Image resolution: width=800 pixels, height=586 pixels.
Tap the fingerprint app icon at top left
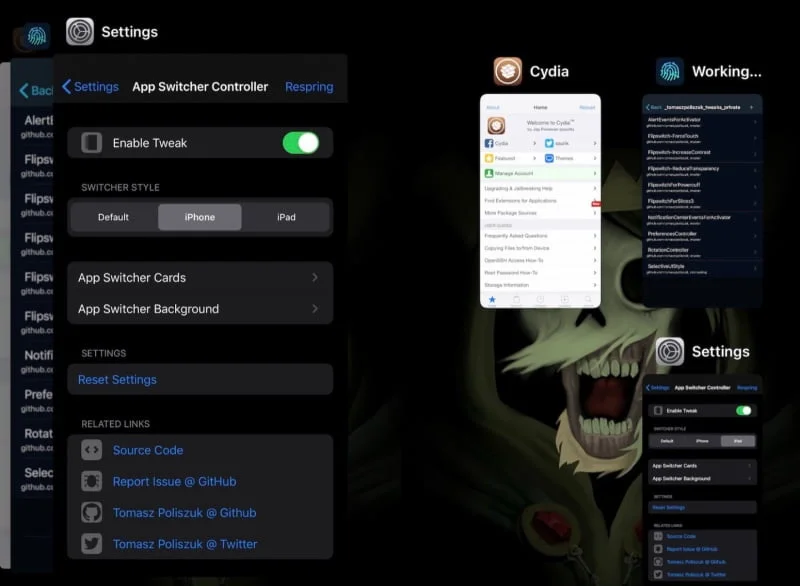tap(36, 36)
